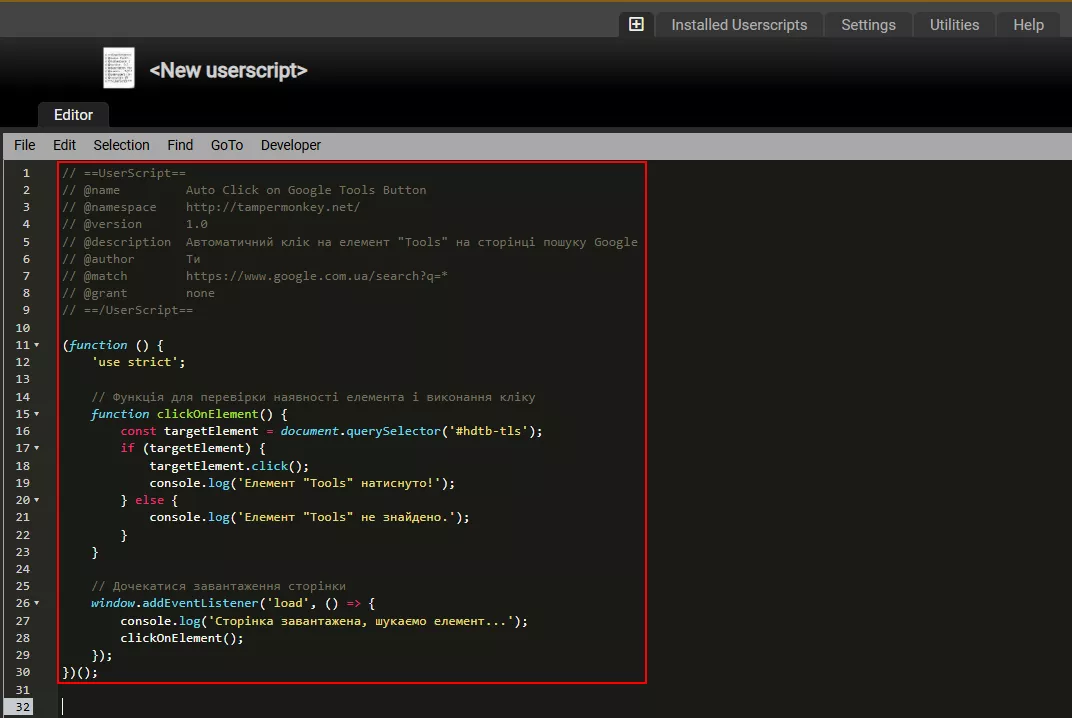Click the console.log line with 'не знайдено.'

[x=310, y=518]
